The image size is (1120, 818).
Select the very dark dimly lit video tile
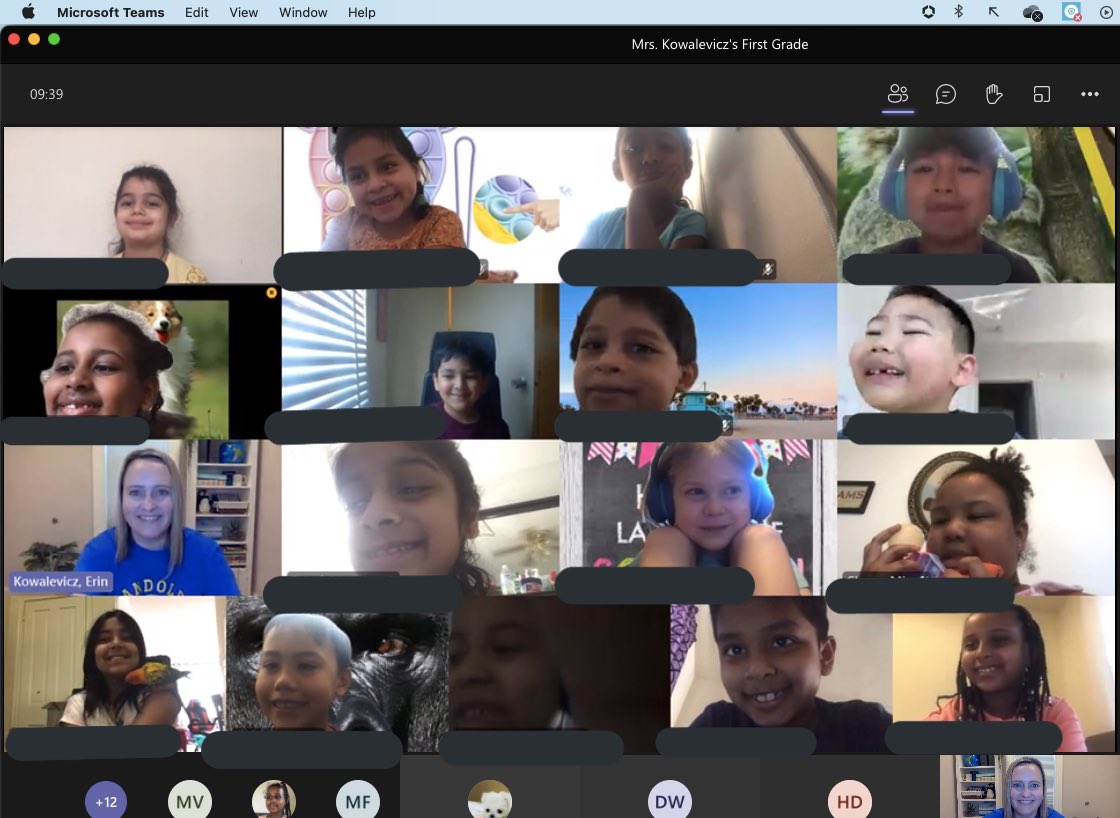559,674
